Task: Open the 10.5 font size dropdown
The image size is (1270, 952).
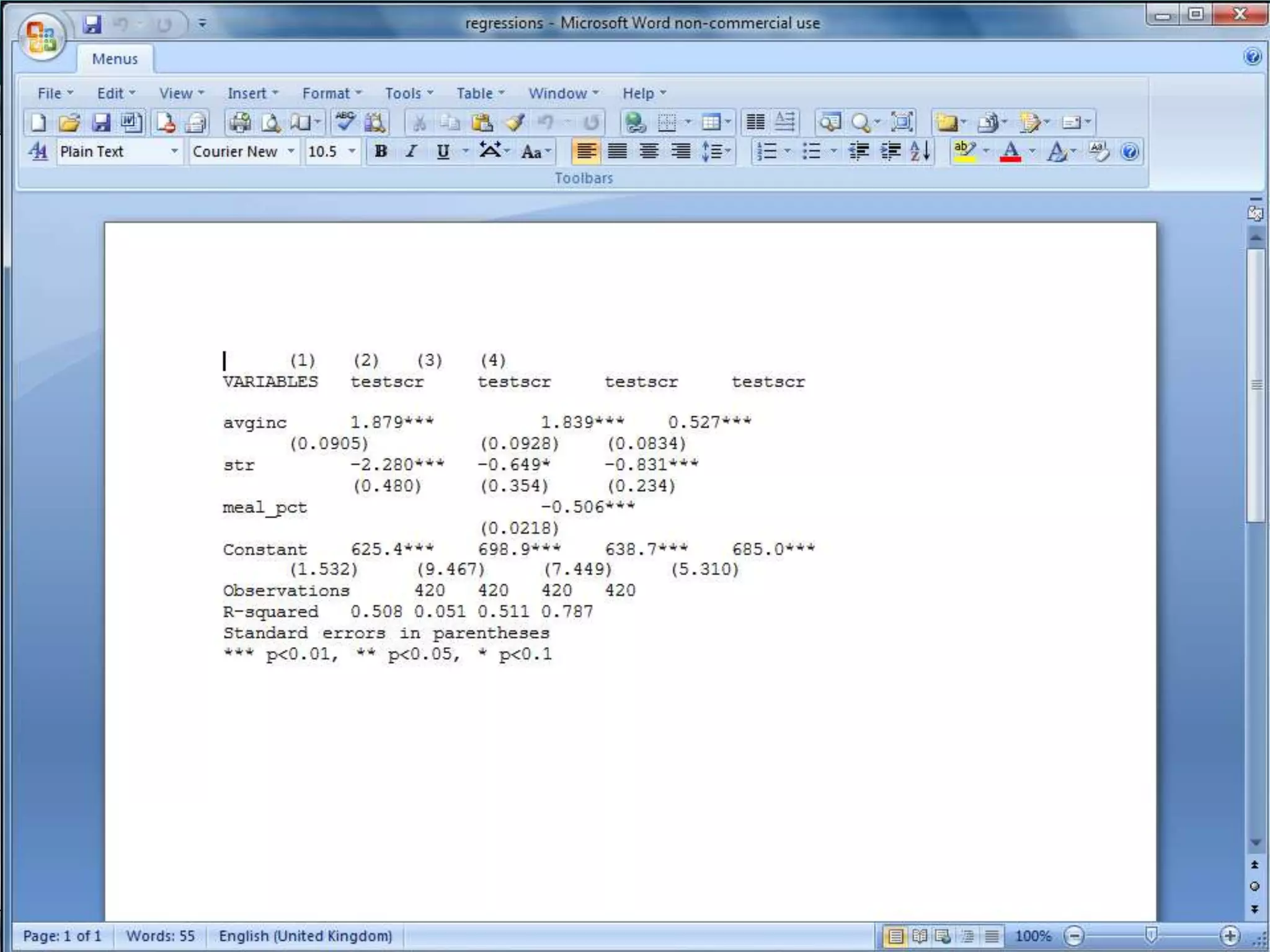Action: [352, 151]
